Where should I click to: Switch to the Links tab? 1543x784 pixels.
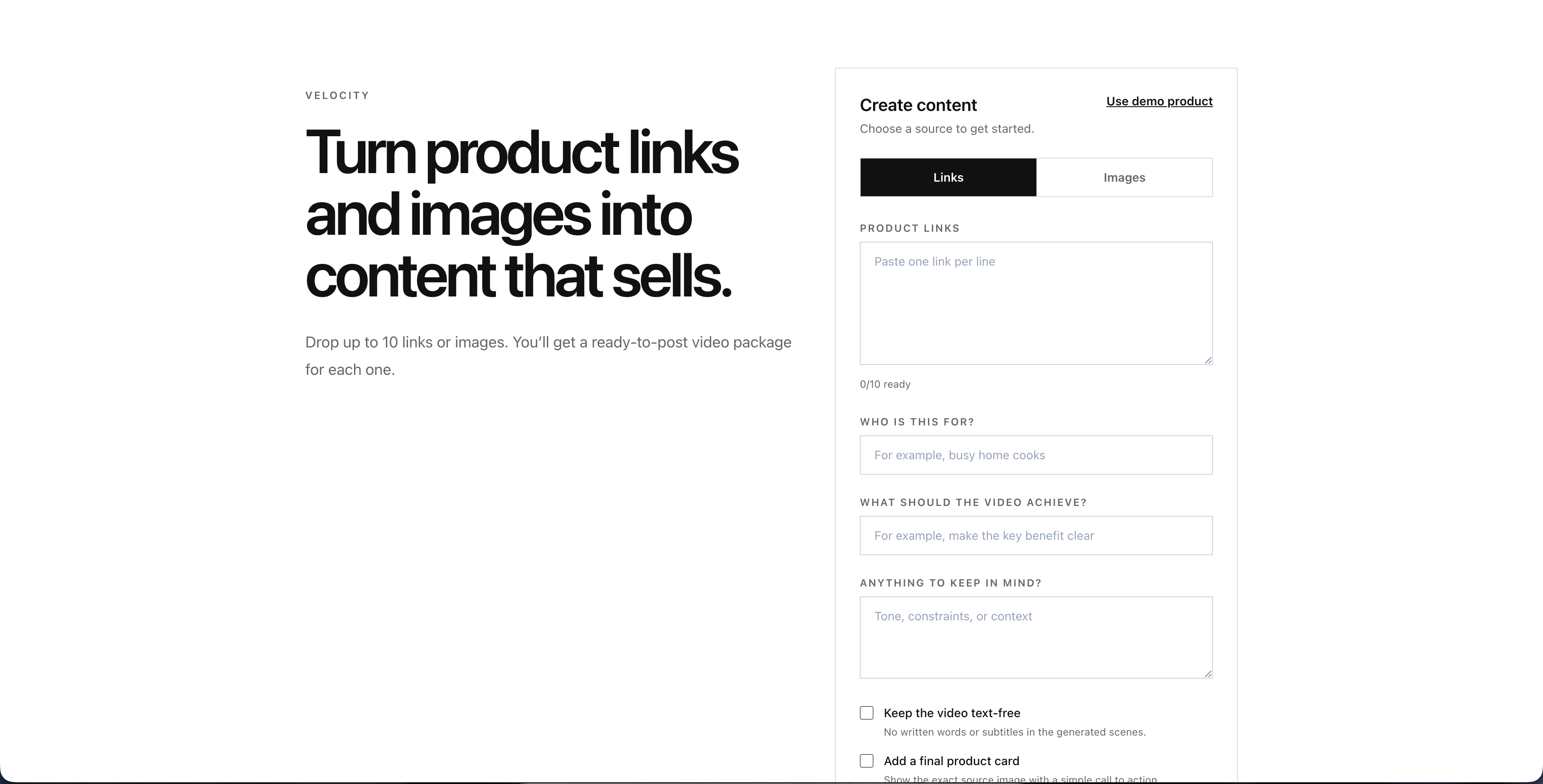pos(948,177)
